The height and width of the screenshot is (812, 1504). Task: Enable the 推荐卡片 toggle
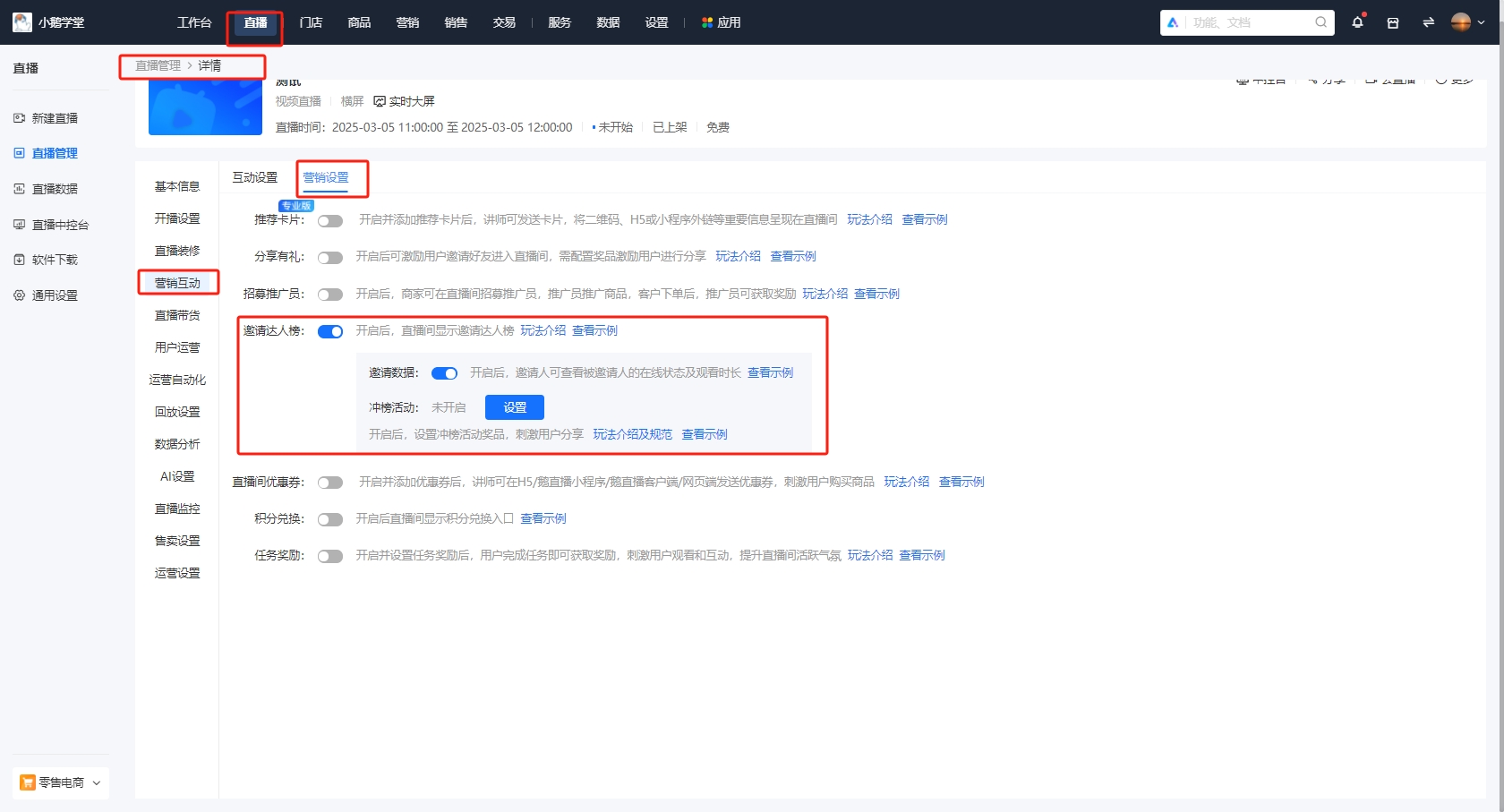tap(330, 220)
